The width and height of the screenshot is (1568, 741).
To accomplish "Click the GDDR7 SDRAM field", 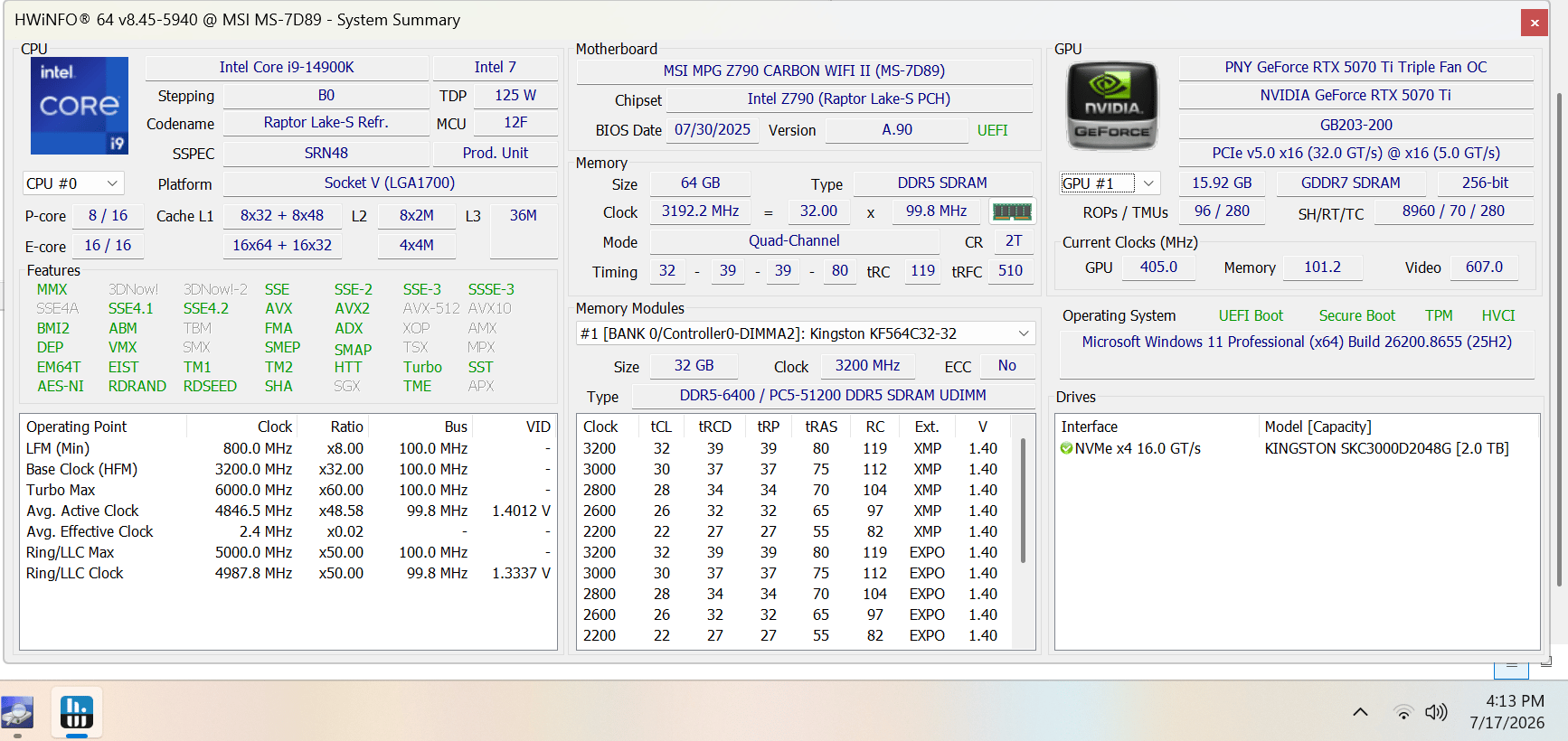I will tap(1350, 183).
